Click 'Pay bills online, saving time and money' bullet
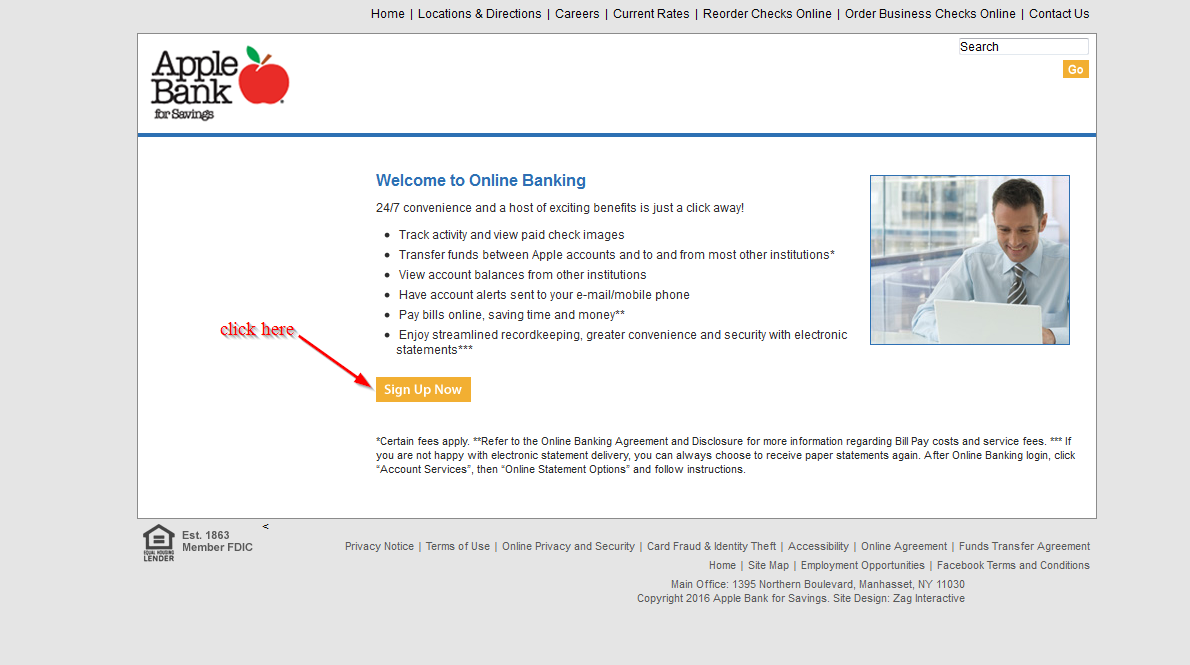Screen dimensions: 1190x665 (512, 314)
